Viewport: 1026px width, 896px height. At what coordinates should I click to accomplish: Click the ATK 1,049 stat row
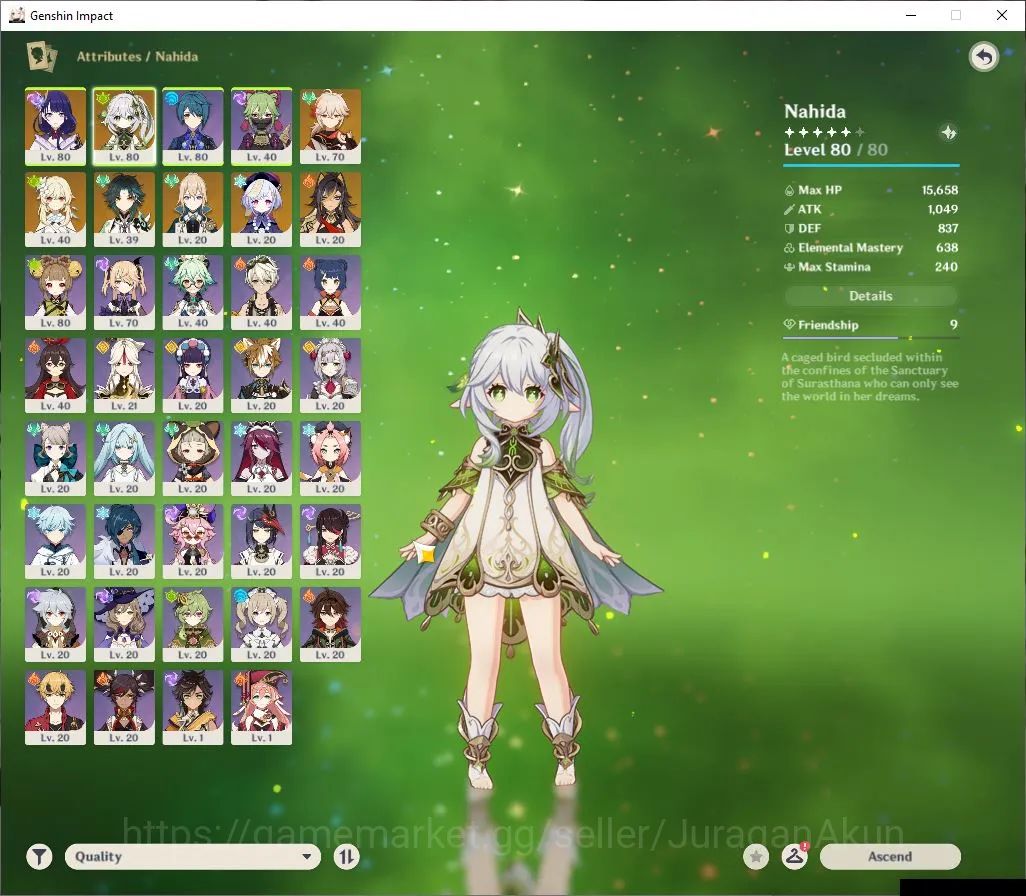coord(870,209)
